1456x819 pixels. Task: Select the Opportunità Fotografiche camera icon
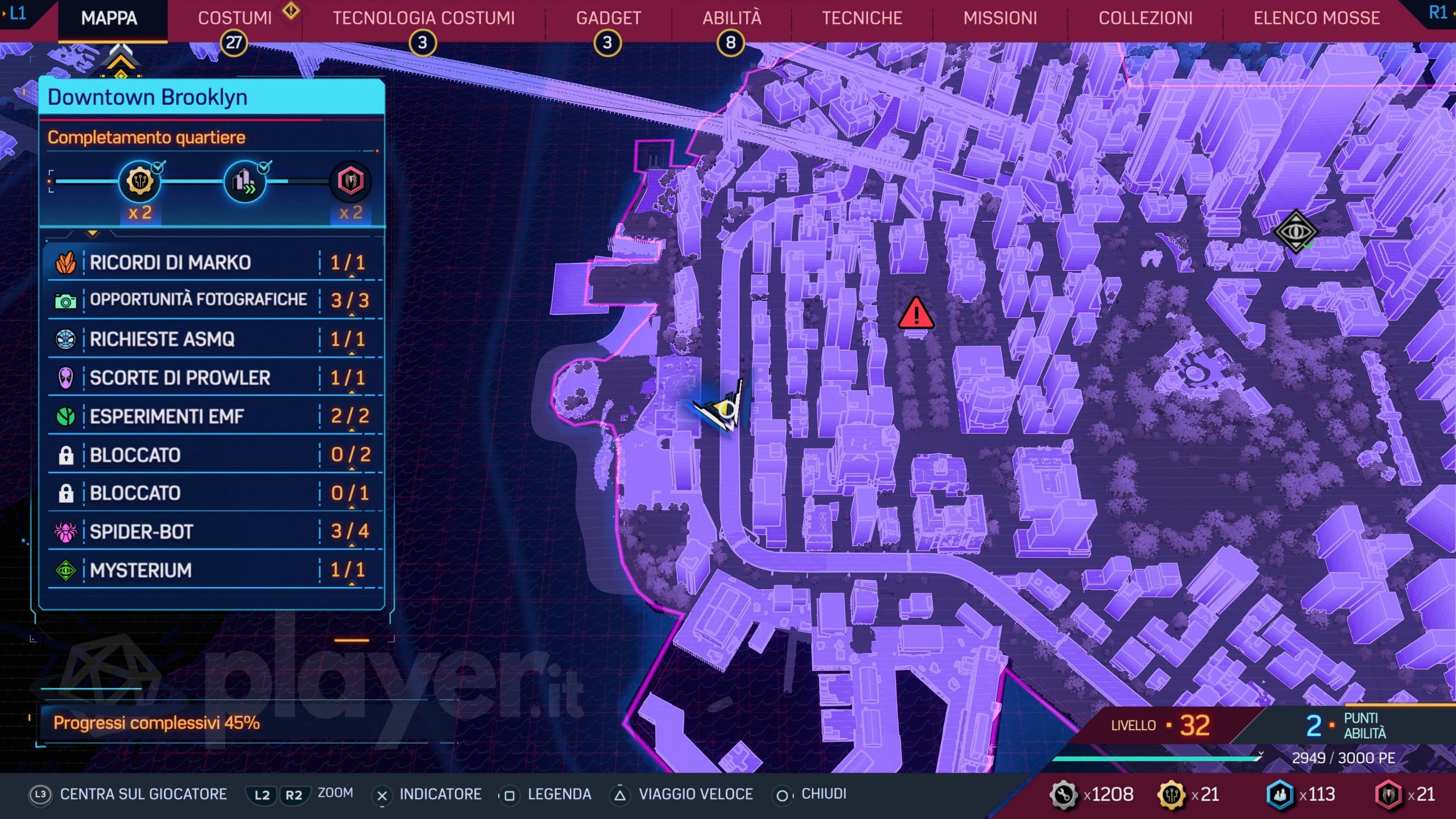(x=66, y=301)
